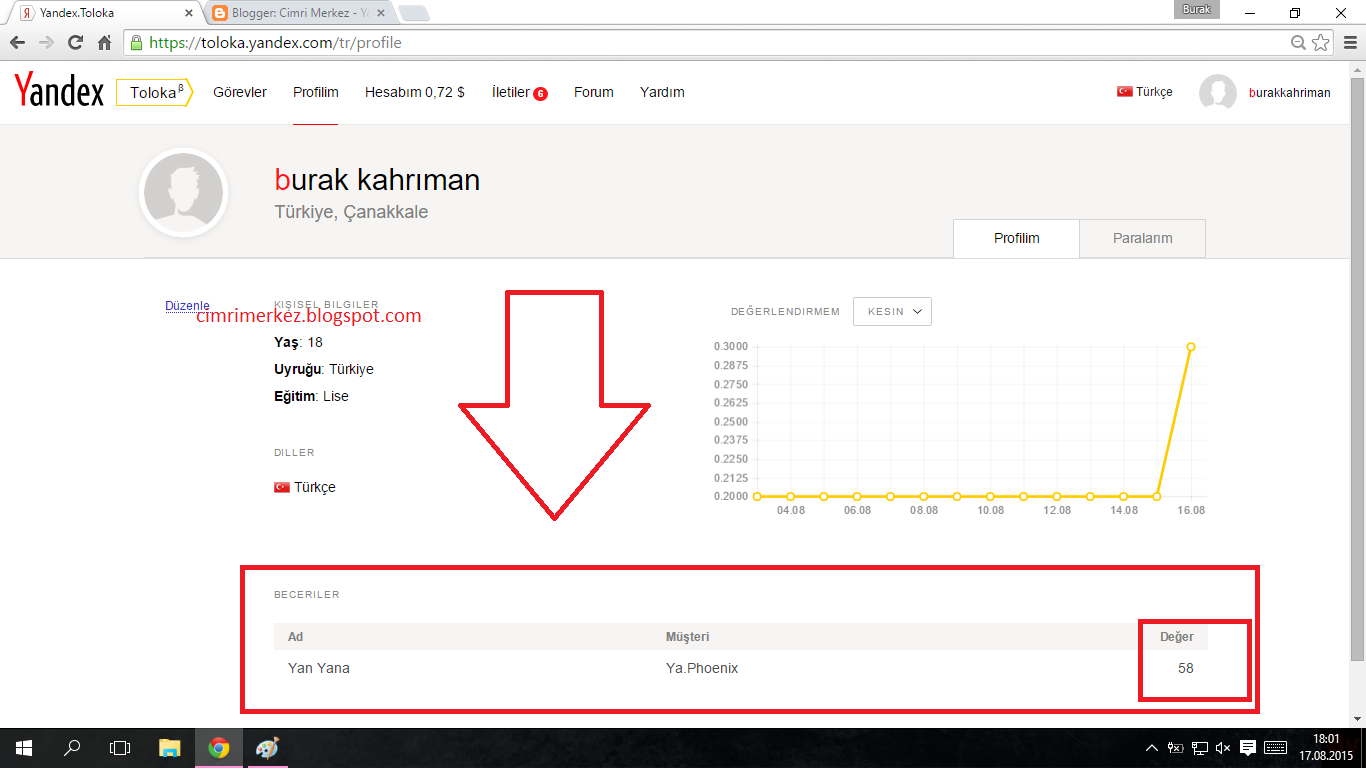Click the Müşteri column header

coord(688,637)
